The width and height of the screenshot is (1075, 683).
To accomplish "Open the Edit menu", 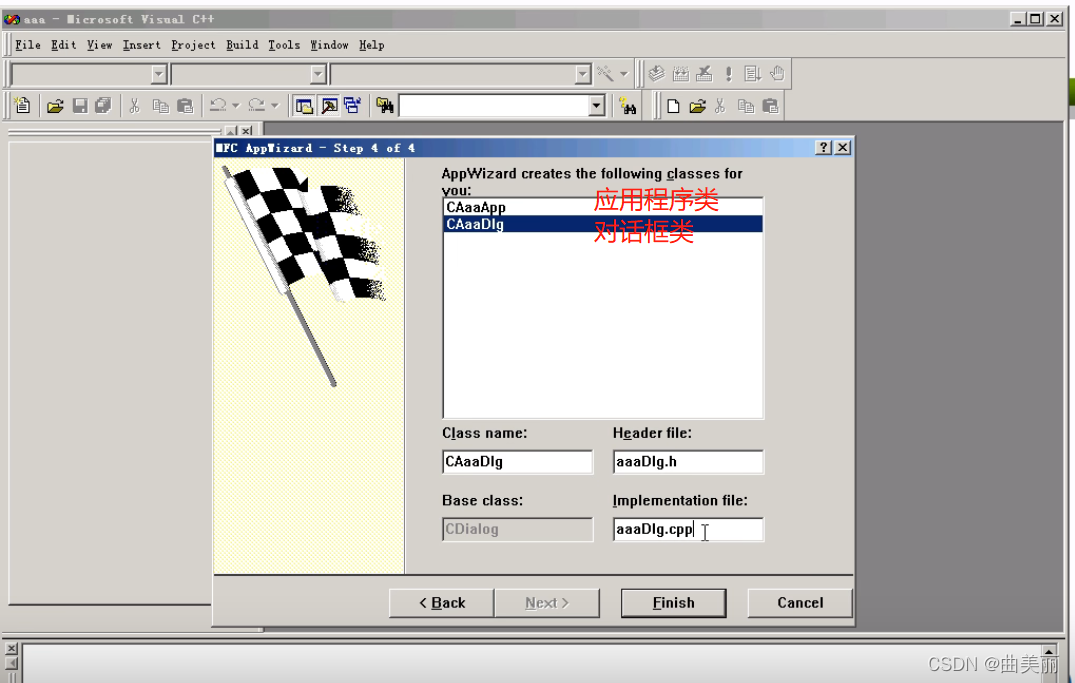I will point(64,45).
